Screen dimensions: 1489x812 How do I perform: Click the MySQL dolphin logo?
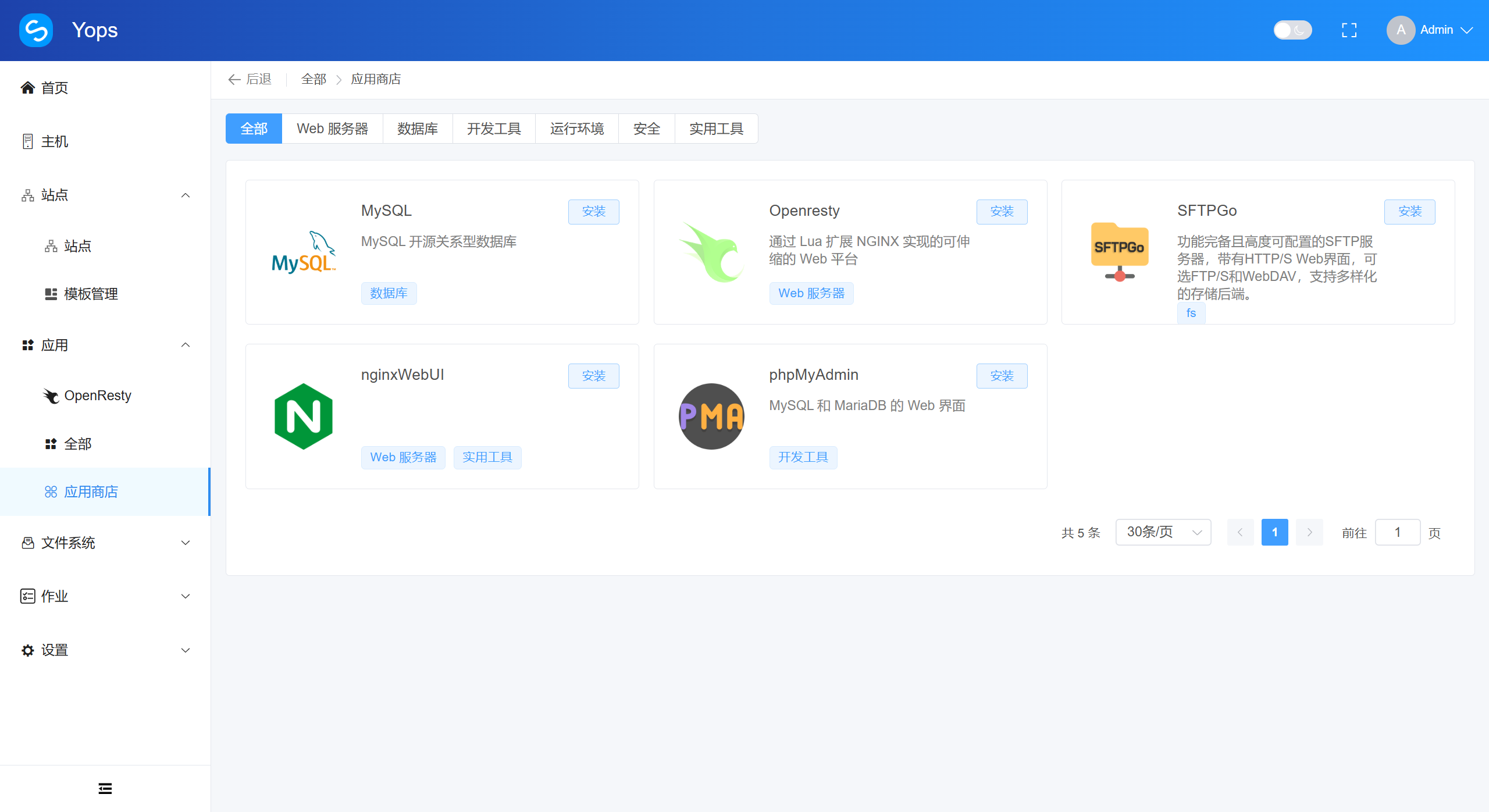[304, 252]
